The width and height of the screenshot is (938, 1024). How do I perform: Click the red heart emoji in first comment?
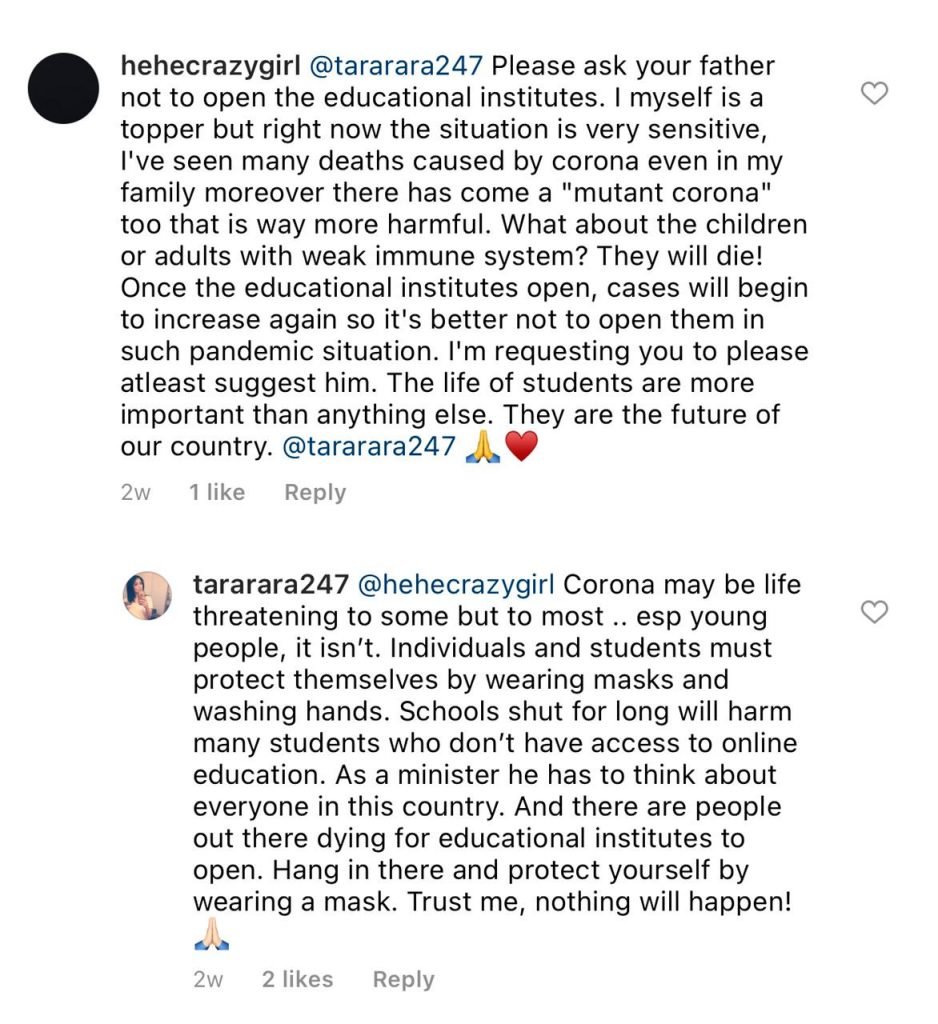(x=521, y=447)
